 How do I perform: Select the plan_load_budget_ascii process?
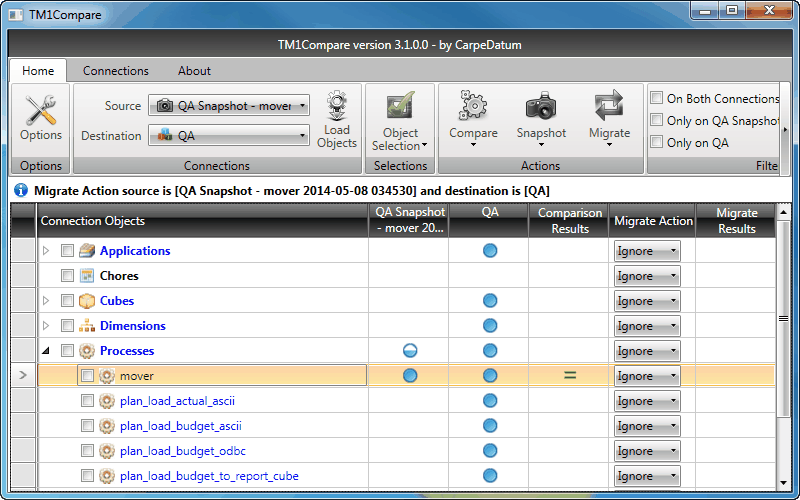[x=181, y=426]
